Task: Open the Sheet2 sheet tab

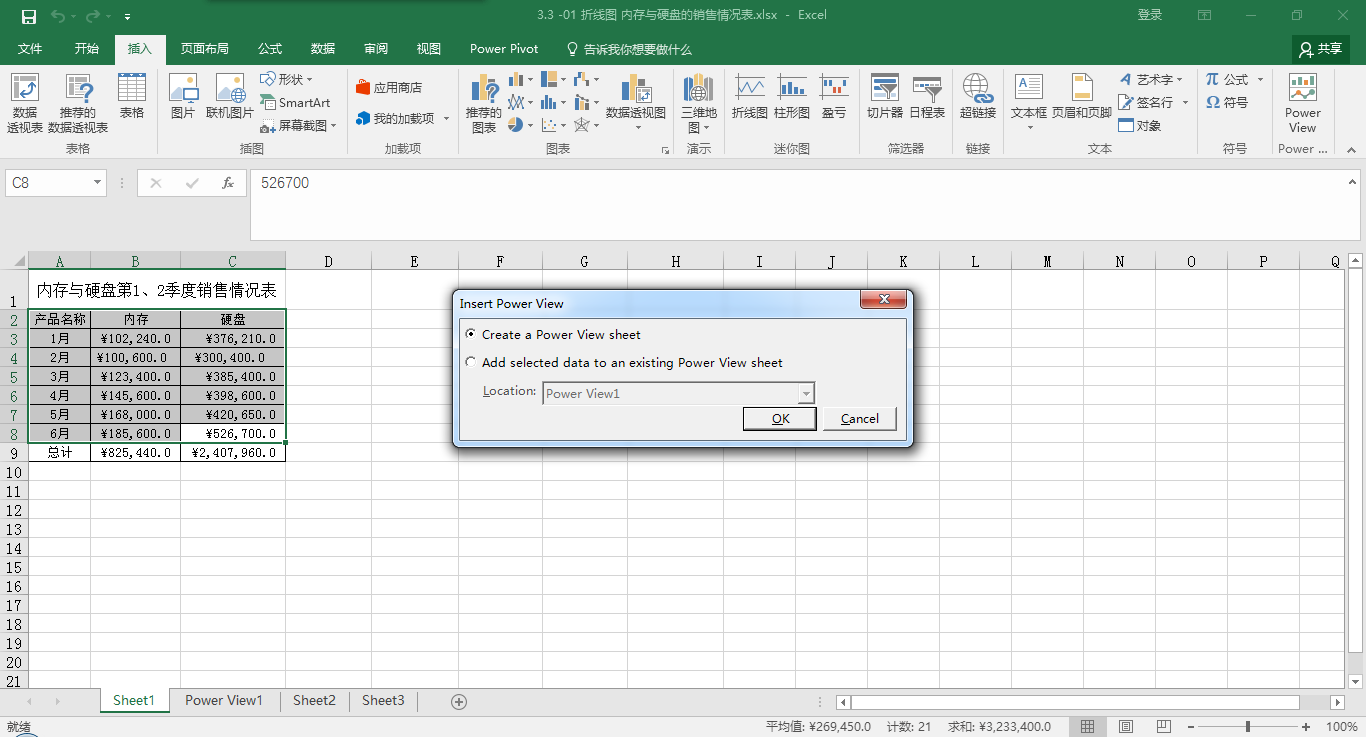Action: [314, 701]
